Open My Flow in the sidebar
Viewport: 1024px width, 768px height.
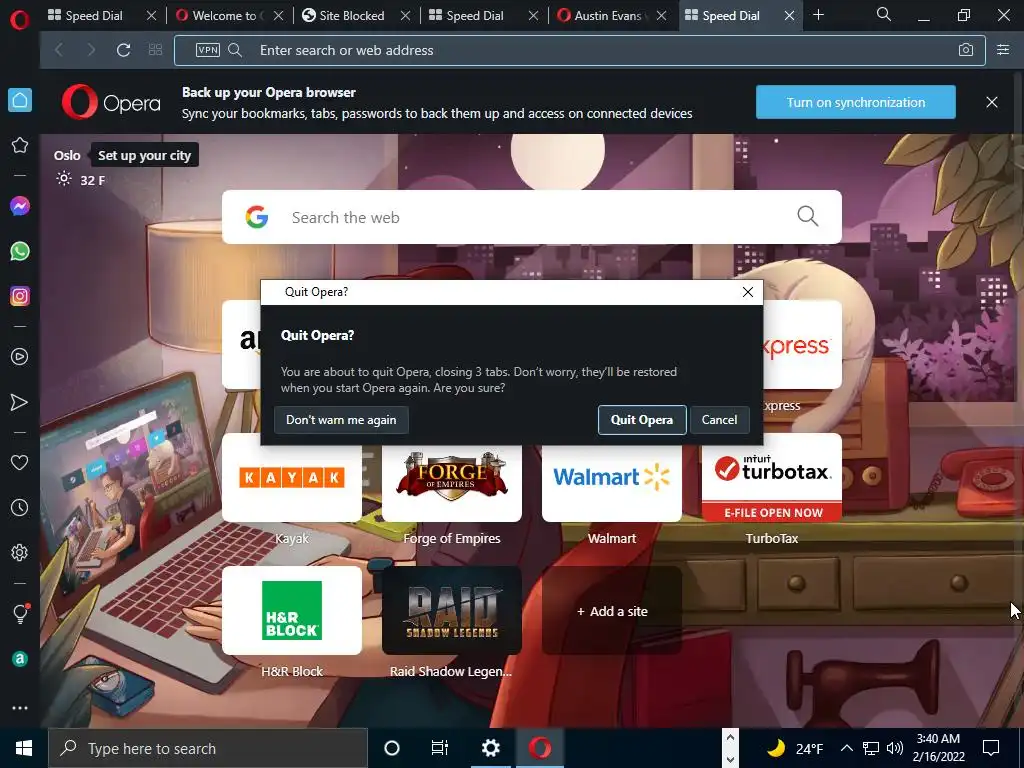tap(20, 402)
